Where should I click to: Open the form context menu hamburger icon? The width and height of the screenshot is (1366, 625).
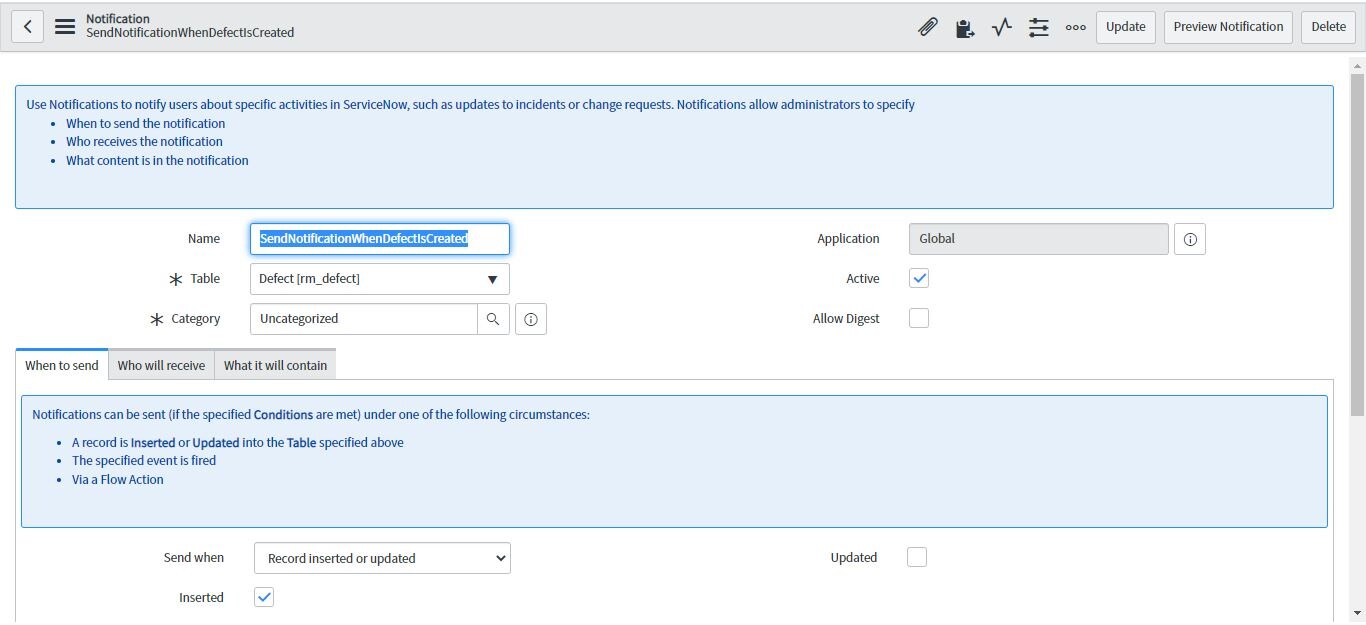[x=64, y=25]
